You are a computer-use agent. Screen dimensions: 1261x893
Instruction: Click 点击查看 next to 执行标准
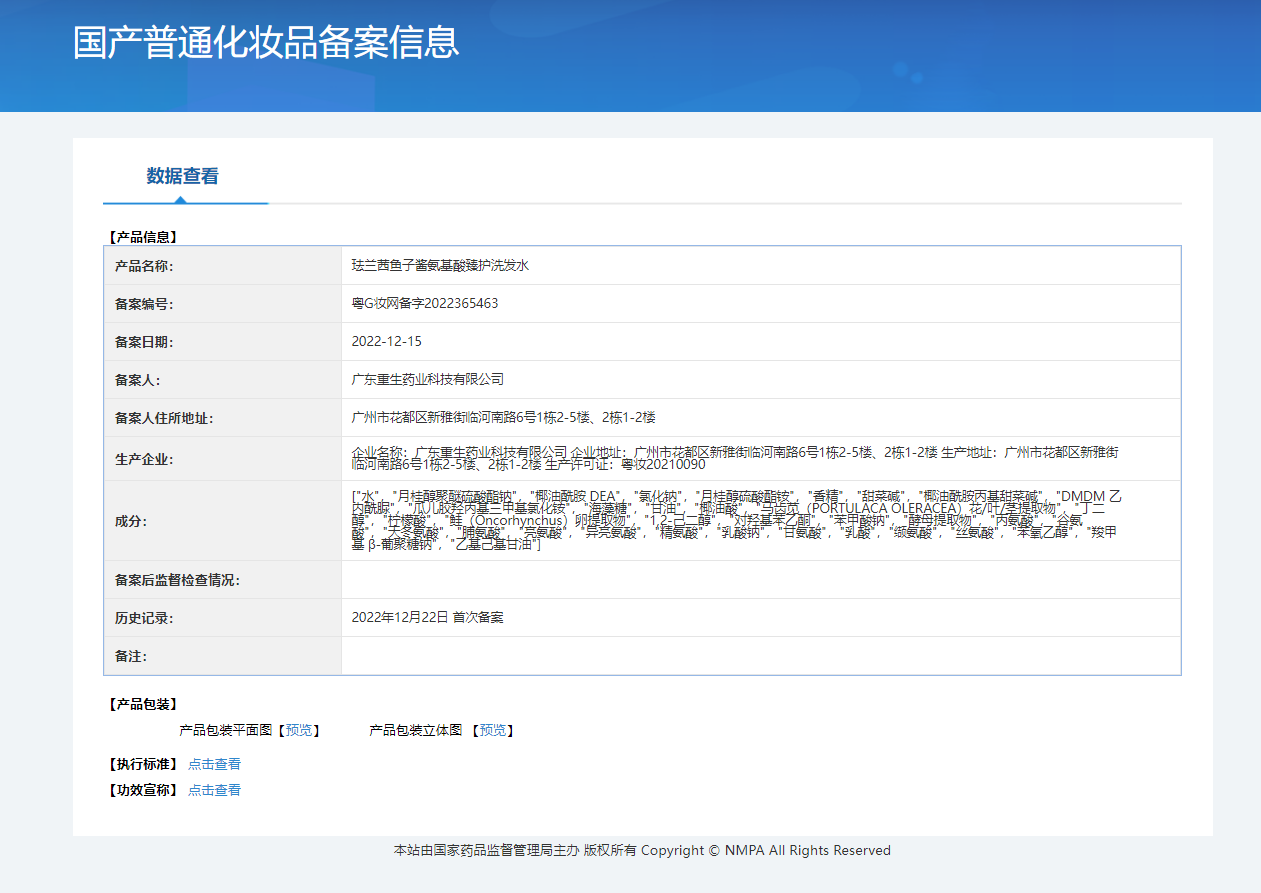[x=214, y=764]
